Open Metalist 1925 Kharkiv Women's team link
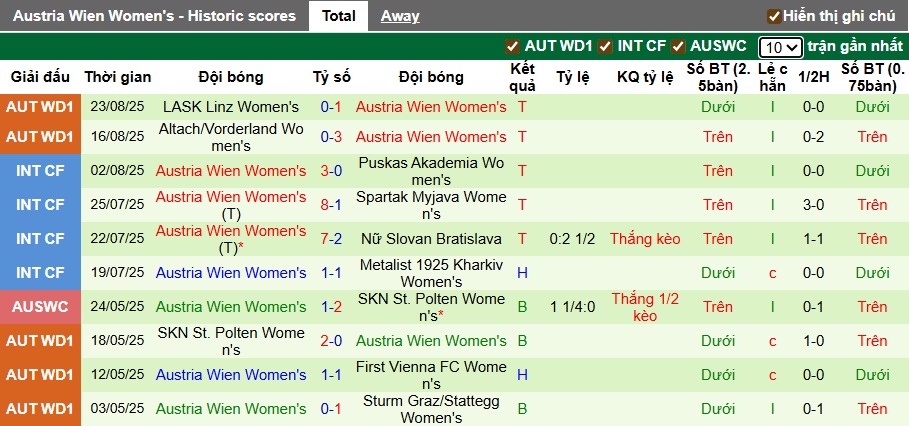Viewport: 909px width, 426px height. 431,273
